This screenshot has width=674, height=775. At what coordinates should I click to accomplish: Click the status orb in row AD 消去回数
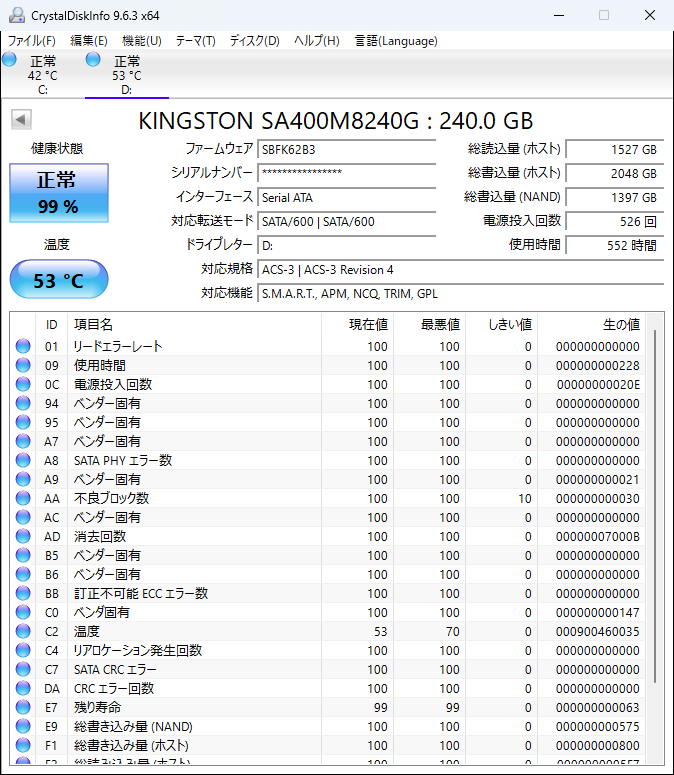[23, 536]
